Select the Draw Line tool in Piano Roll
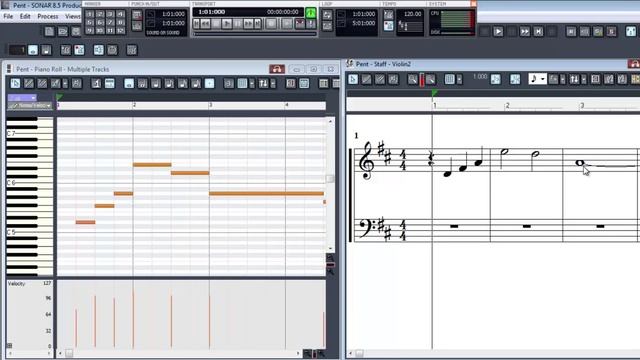The image size is (640, 360). tap(42, 83)
